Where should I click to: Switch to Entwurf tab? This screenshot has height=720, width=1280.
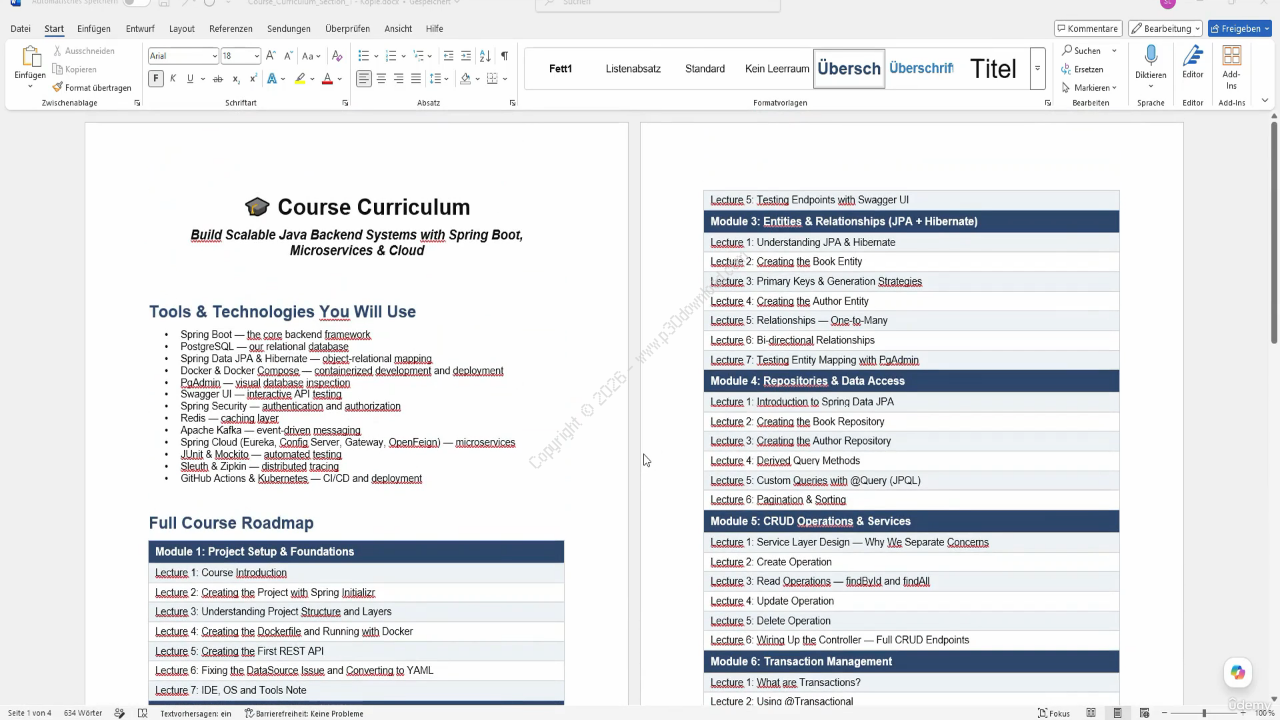[x=140, y=29]
